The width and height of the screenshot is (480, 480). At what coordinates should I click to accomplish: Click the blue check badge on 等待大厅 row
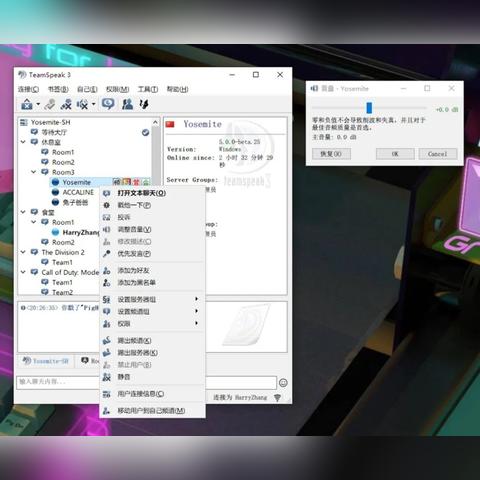click(x=145, y=133)
